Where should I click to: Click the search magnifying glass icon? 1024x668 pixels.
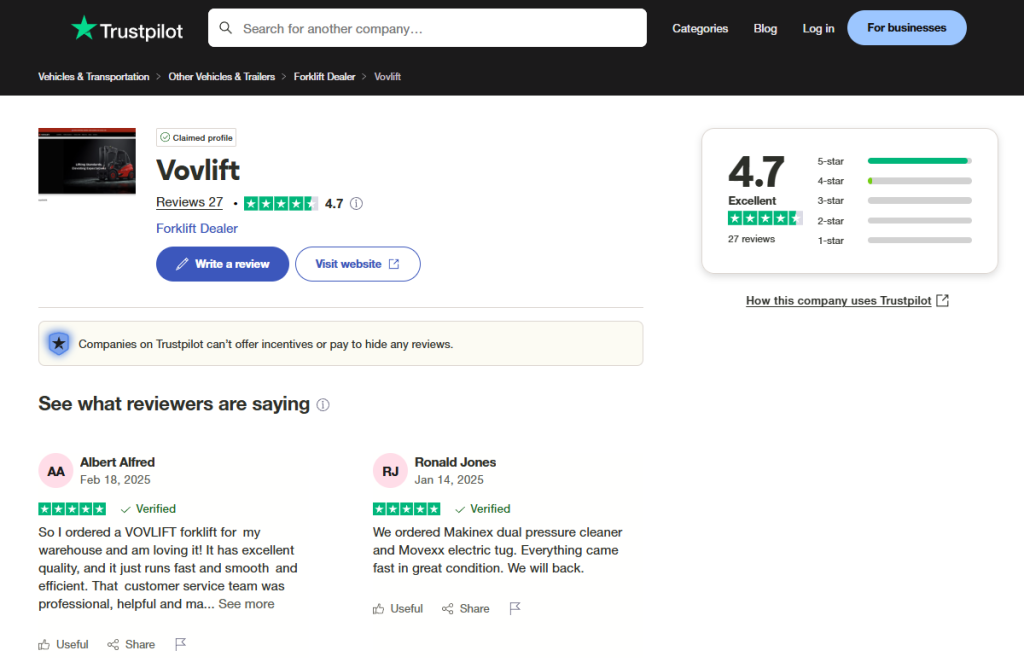point(225,27)
